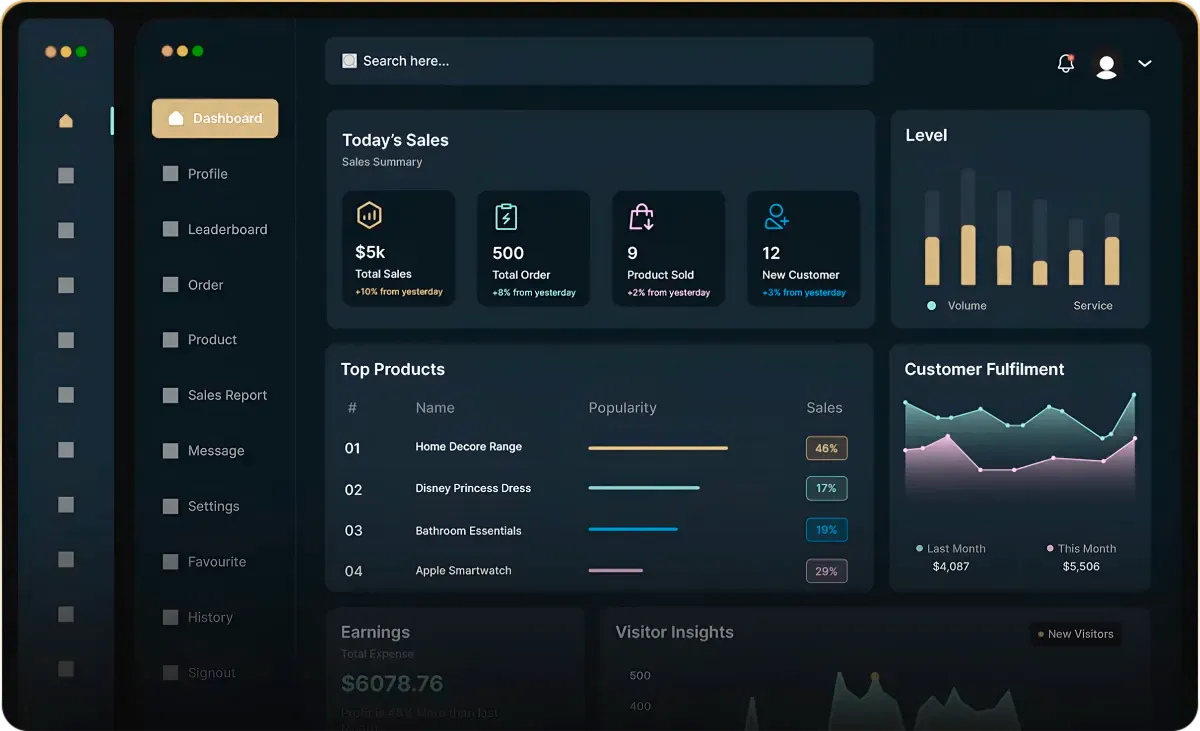Click the Message icon square
Screen dimensions: 1200x731
click(170, 451)
